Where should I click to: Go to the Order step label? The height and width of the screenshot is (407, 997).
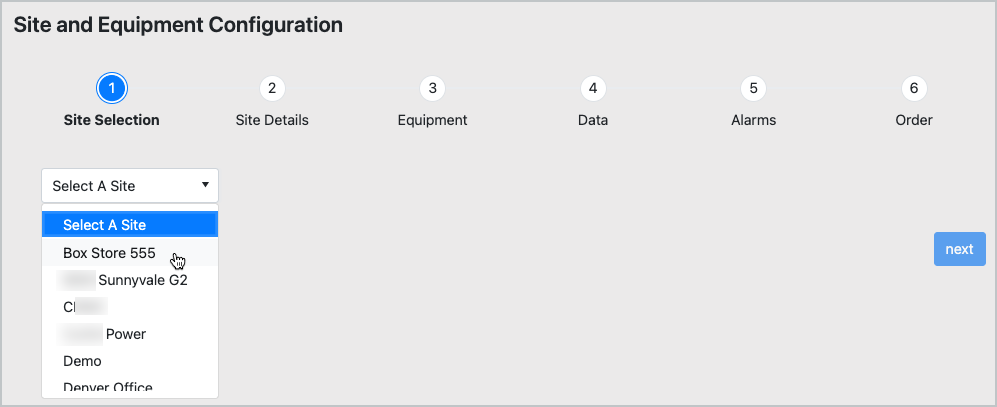(x=914, y=120)
